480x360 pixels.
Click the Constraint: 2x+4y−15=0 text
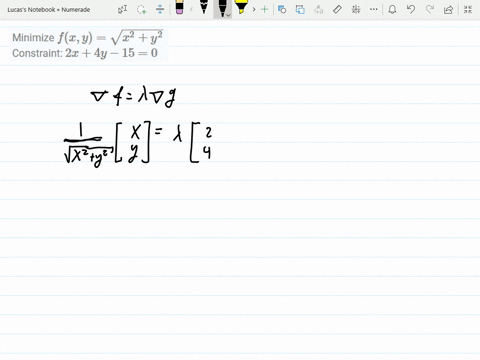pos(85,53)
